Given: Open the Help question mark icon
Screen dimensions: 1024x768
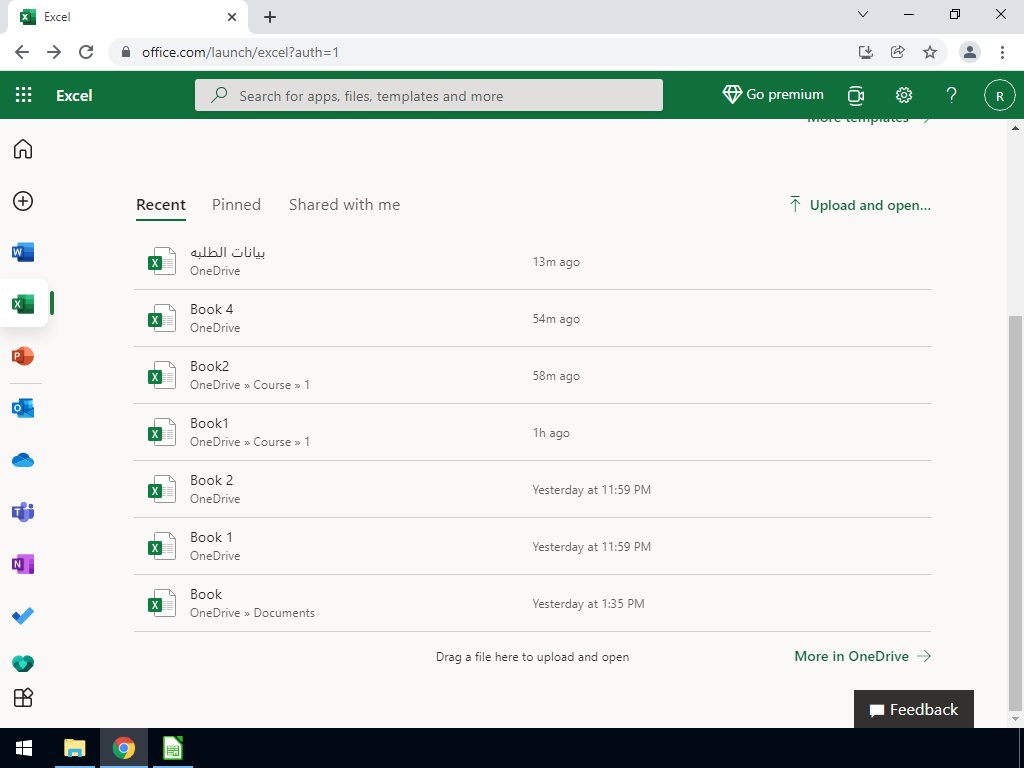Looking at the screenshot, I should click(x=952, y=95).
